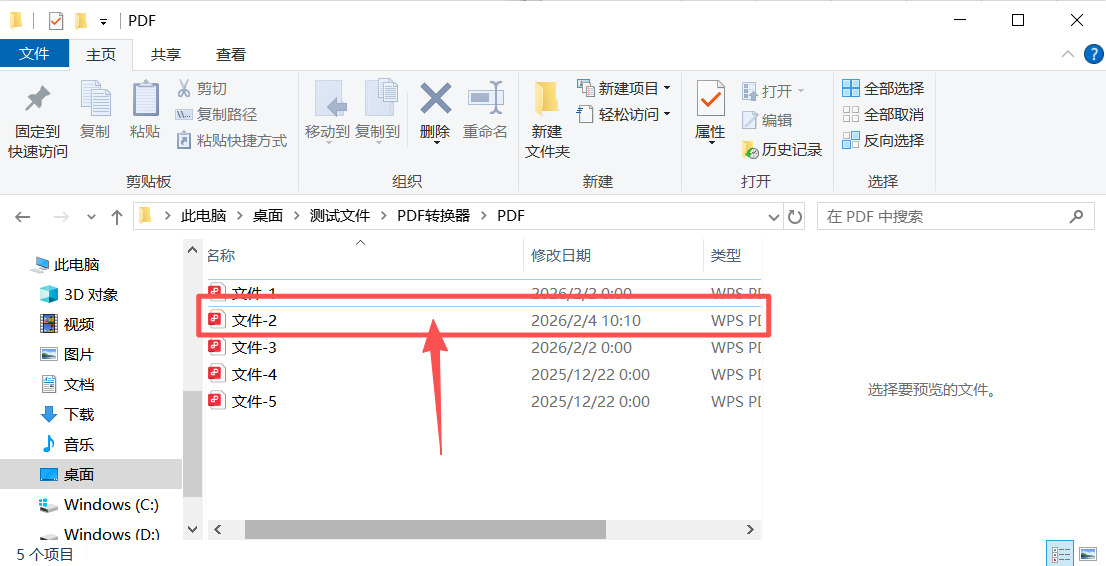Switch to the 共享 share tab
Screen dimensions: 1106x566
pyautogui.click(x=166, y=54)
